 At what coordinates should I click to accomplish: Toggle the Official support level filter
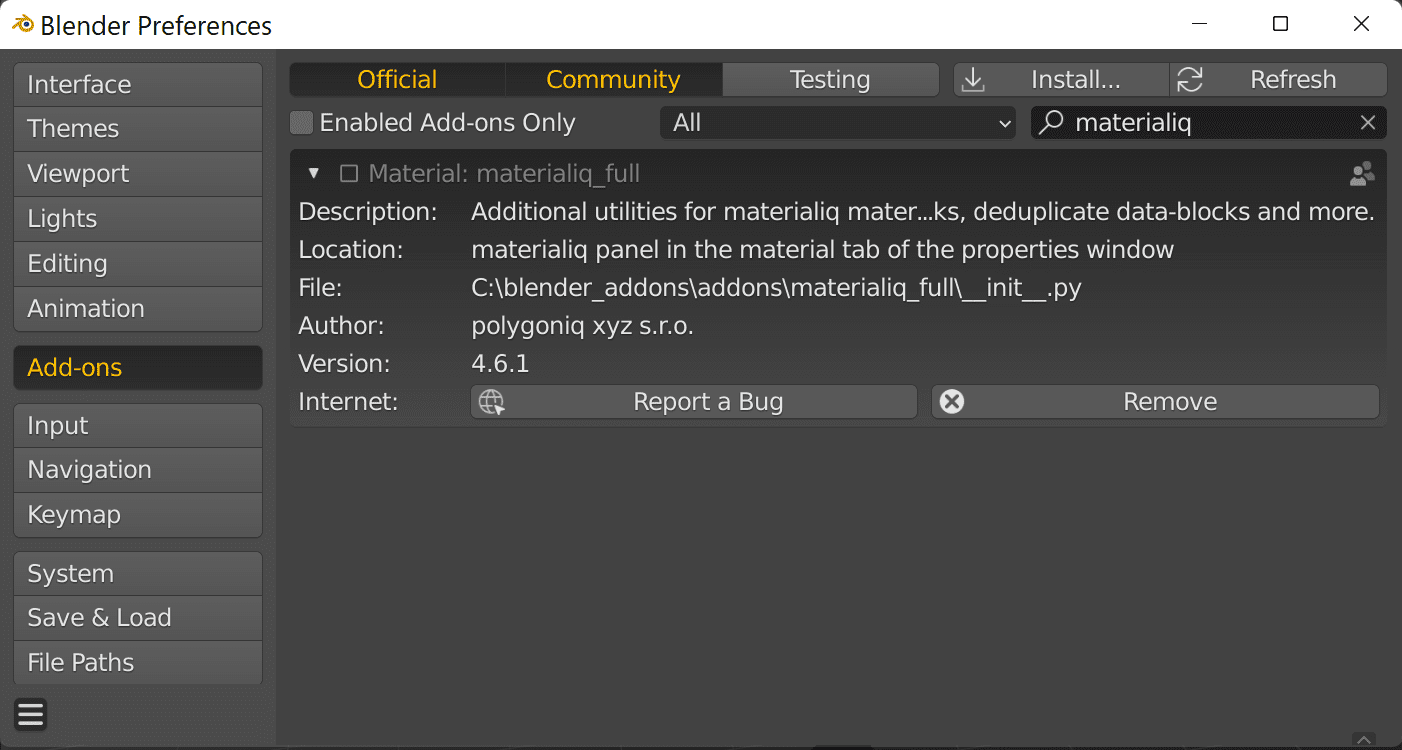point(397,80)
